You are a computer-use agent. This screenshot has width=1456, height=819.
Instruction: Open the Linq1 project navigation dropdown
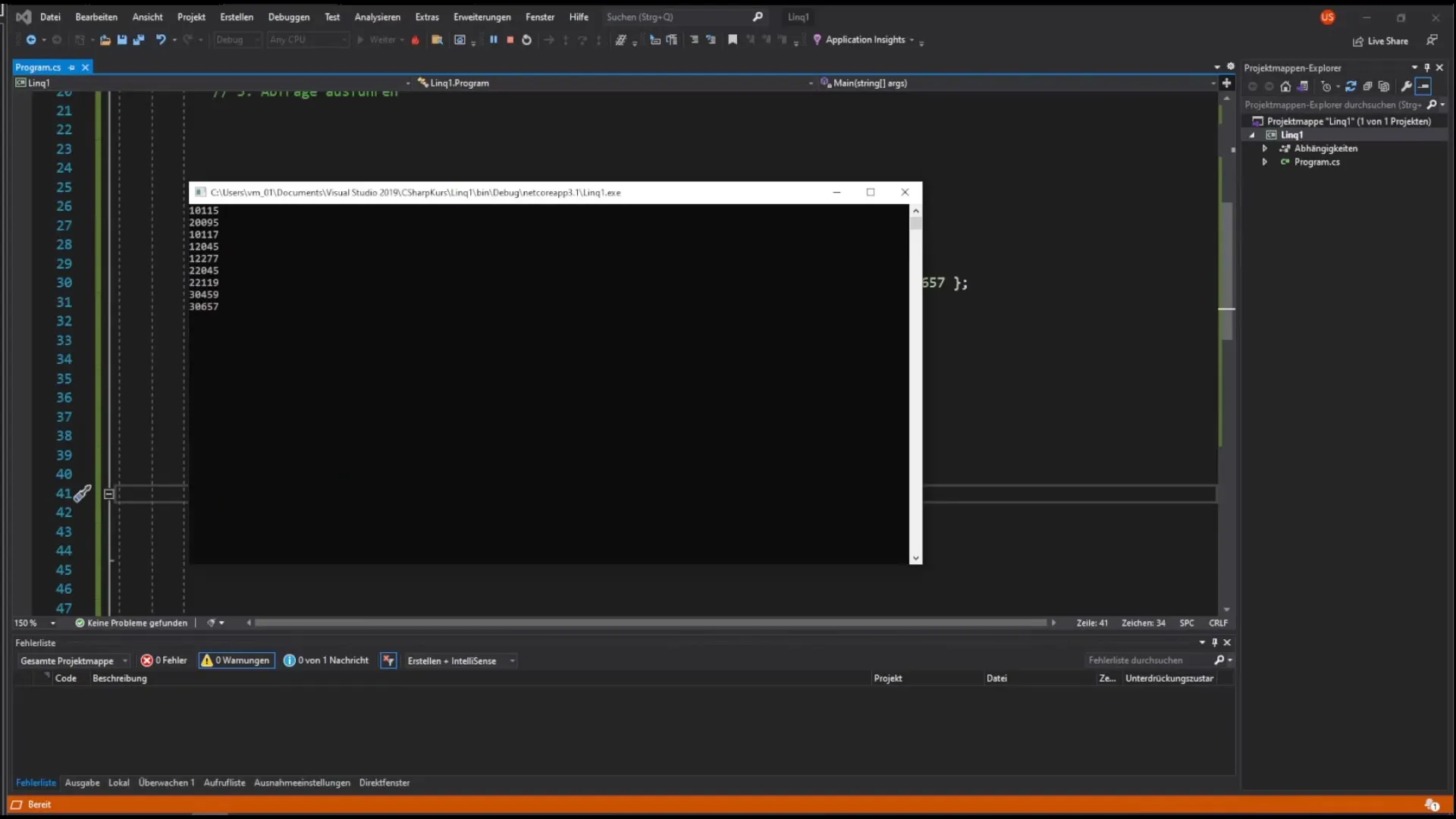tap(212, 83)
